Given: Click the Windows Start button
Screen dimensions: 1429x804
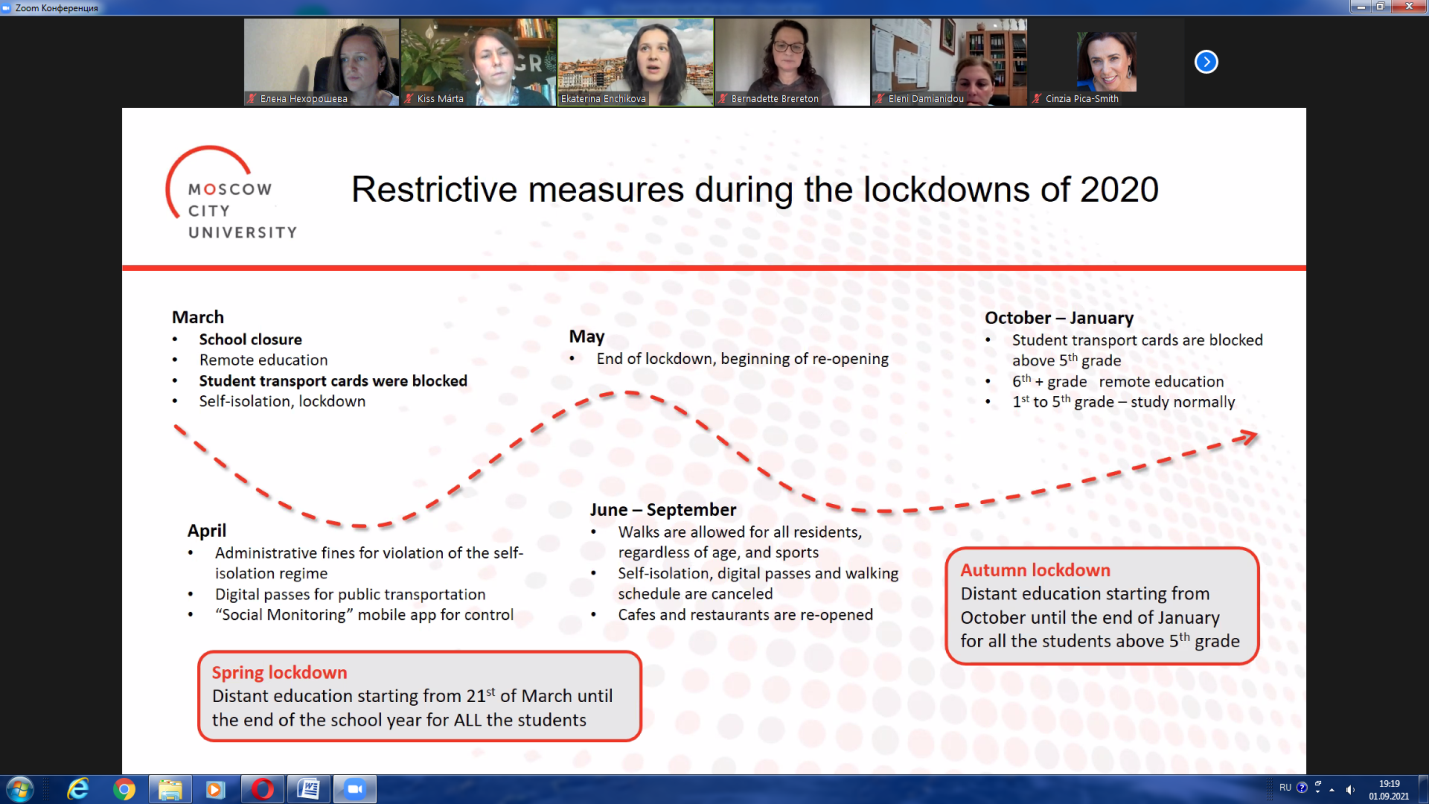Looking at the screenshot, I should 19,789.
